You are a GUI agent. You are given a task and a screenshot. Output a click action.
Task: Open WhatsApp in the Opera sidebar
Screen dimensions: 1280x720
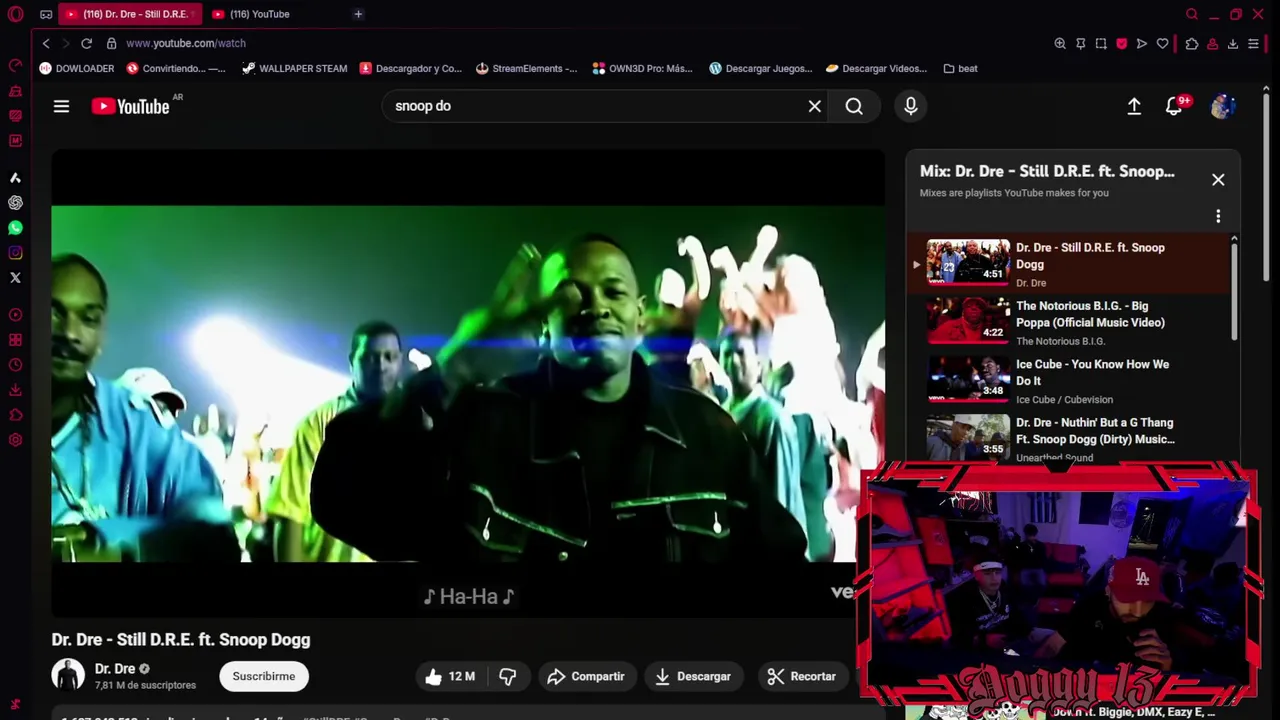pyautogui.click(x=15, y=228)
